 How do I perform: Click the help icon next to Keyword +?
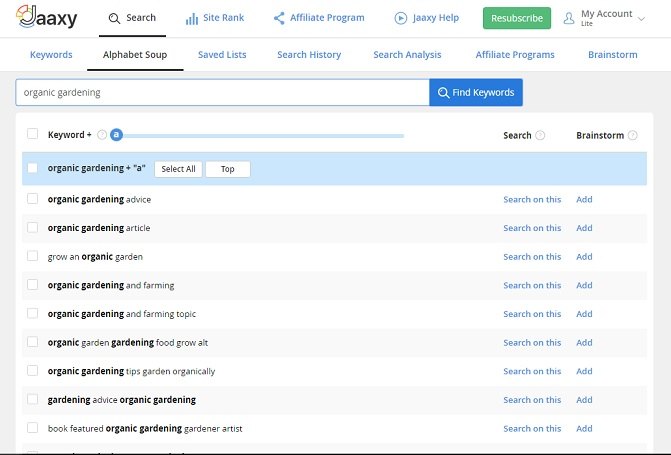click(102, 135)
